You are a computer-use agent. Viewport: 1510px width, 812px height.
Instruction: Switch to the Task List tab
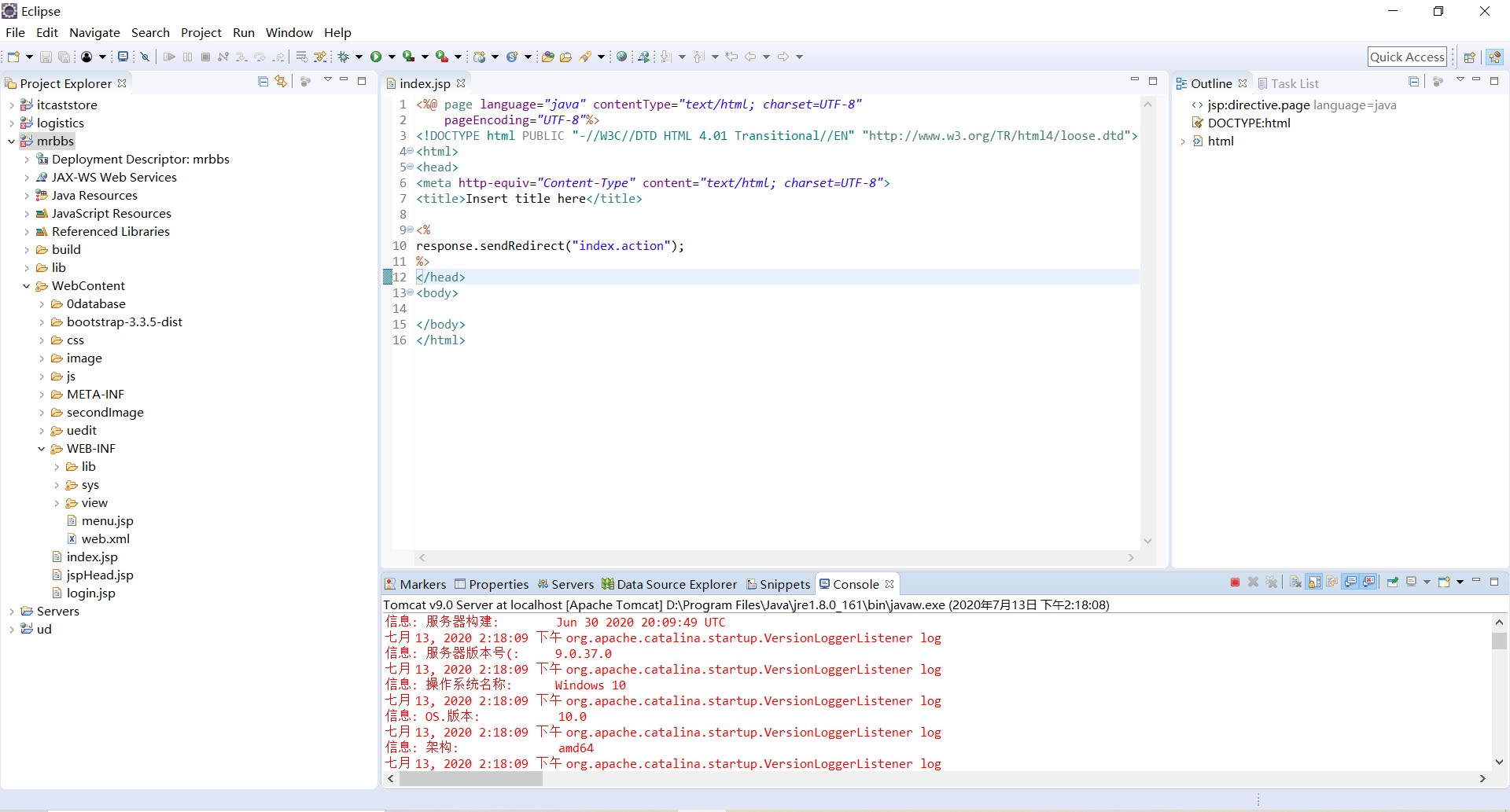[1288, 83]
